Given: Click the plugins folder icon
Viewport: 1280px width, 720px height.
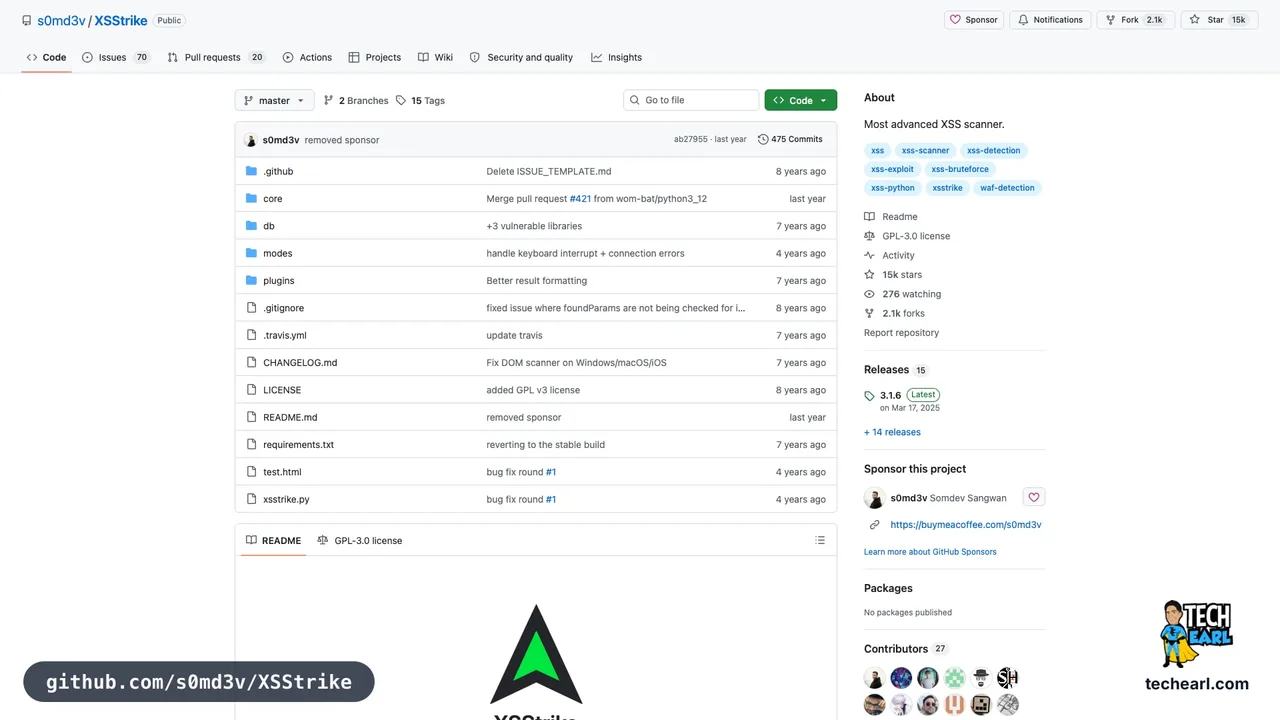Looking at the screenshot, I should tap(252, 281).
